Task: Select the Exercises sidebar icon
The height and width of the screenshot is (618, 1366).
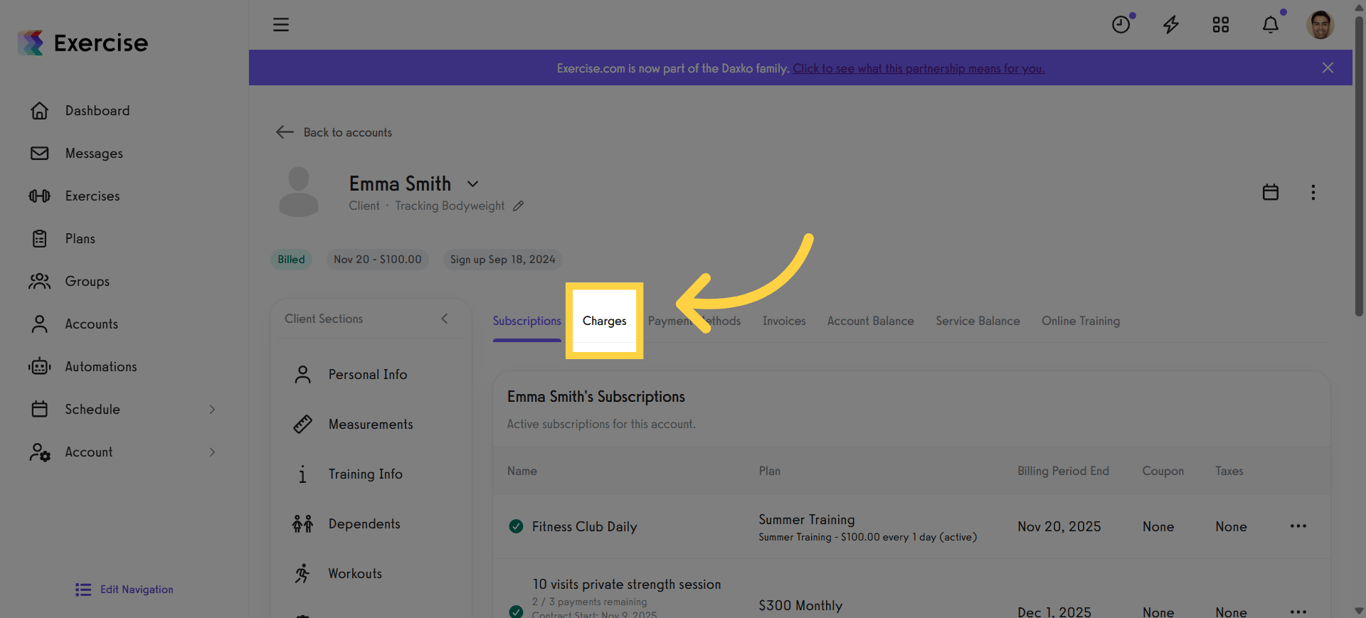Action: [x=40, y=195]
